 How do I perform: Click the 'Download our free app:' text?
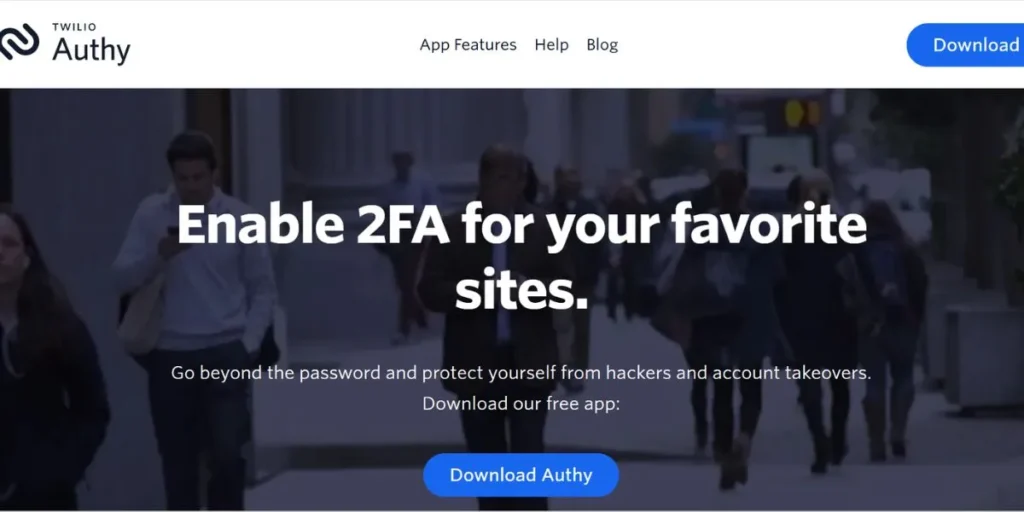521,404
